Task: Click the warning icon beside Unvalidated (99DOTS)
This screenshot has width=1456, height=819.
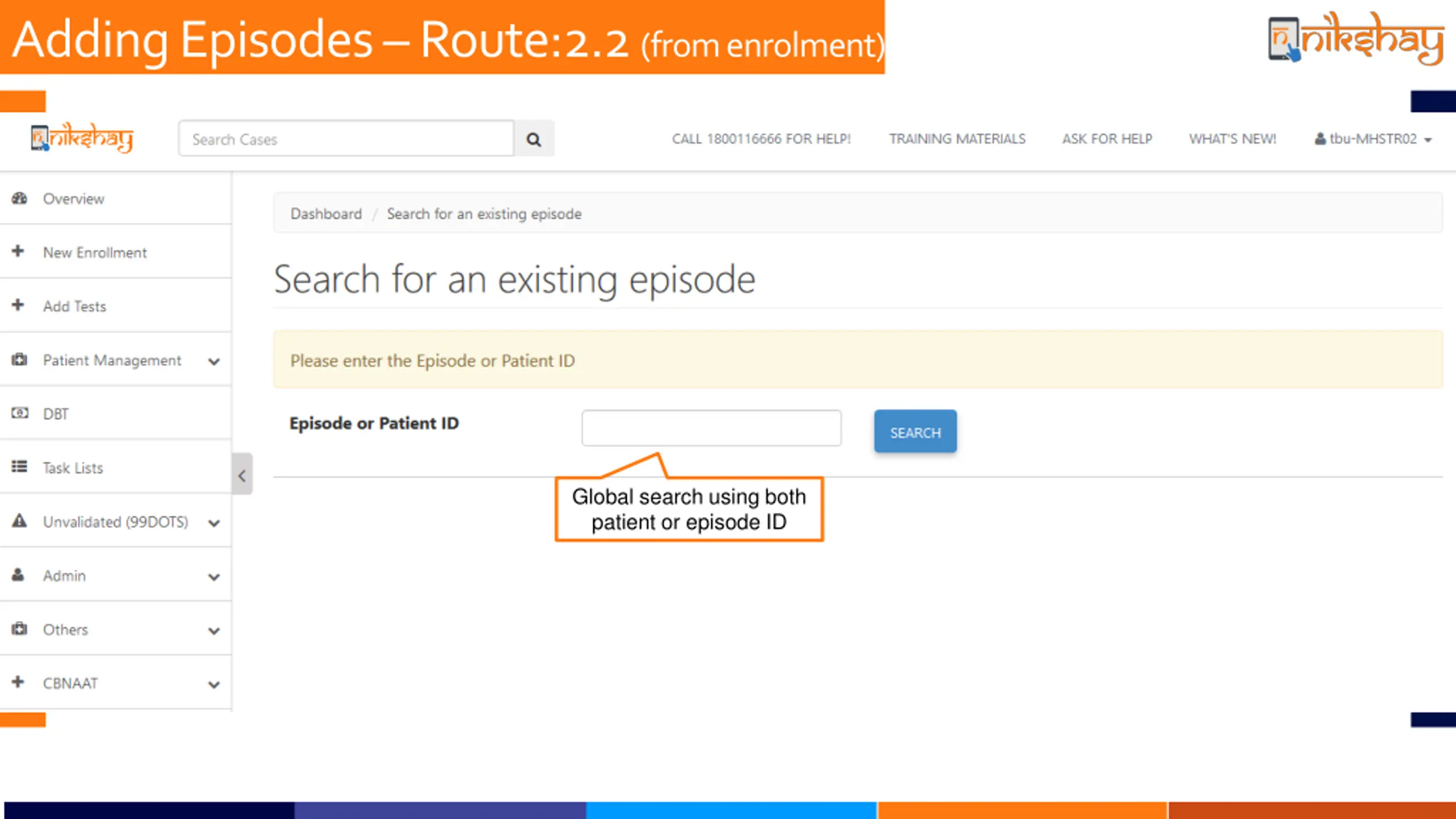Action: (19, 521)
